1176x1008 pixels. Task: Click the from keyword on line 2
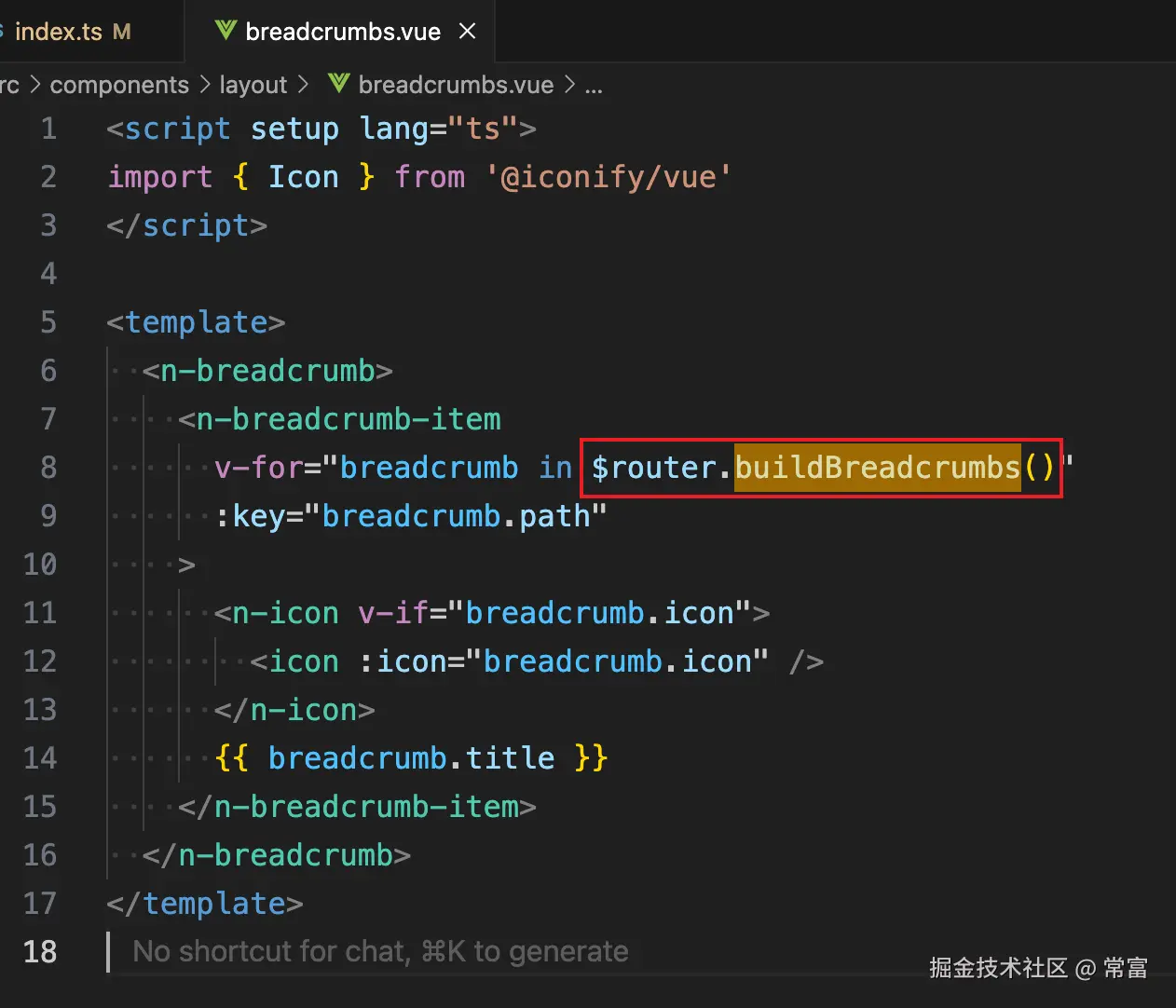click(x=430, y=177)
